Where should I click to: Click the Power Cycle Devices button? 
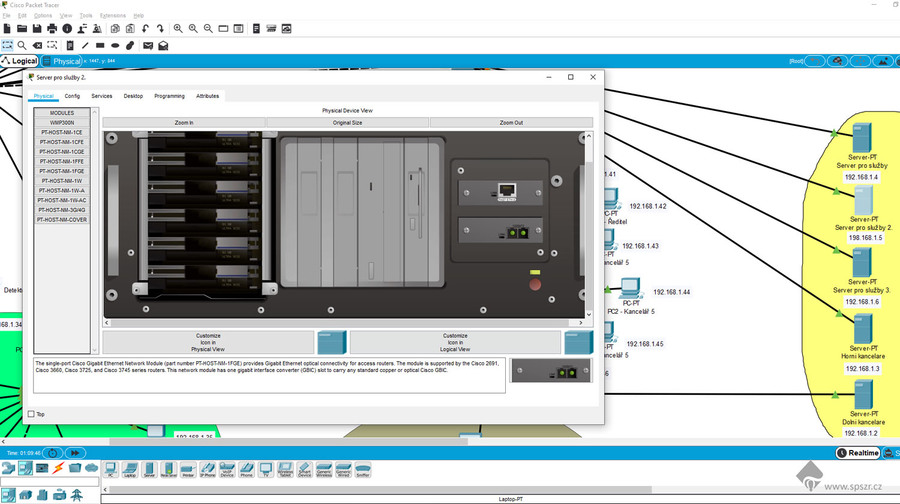(52, 453)
